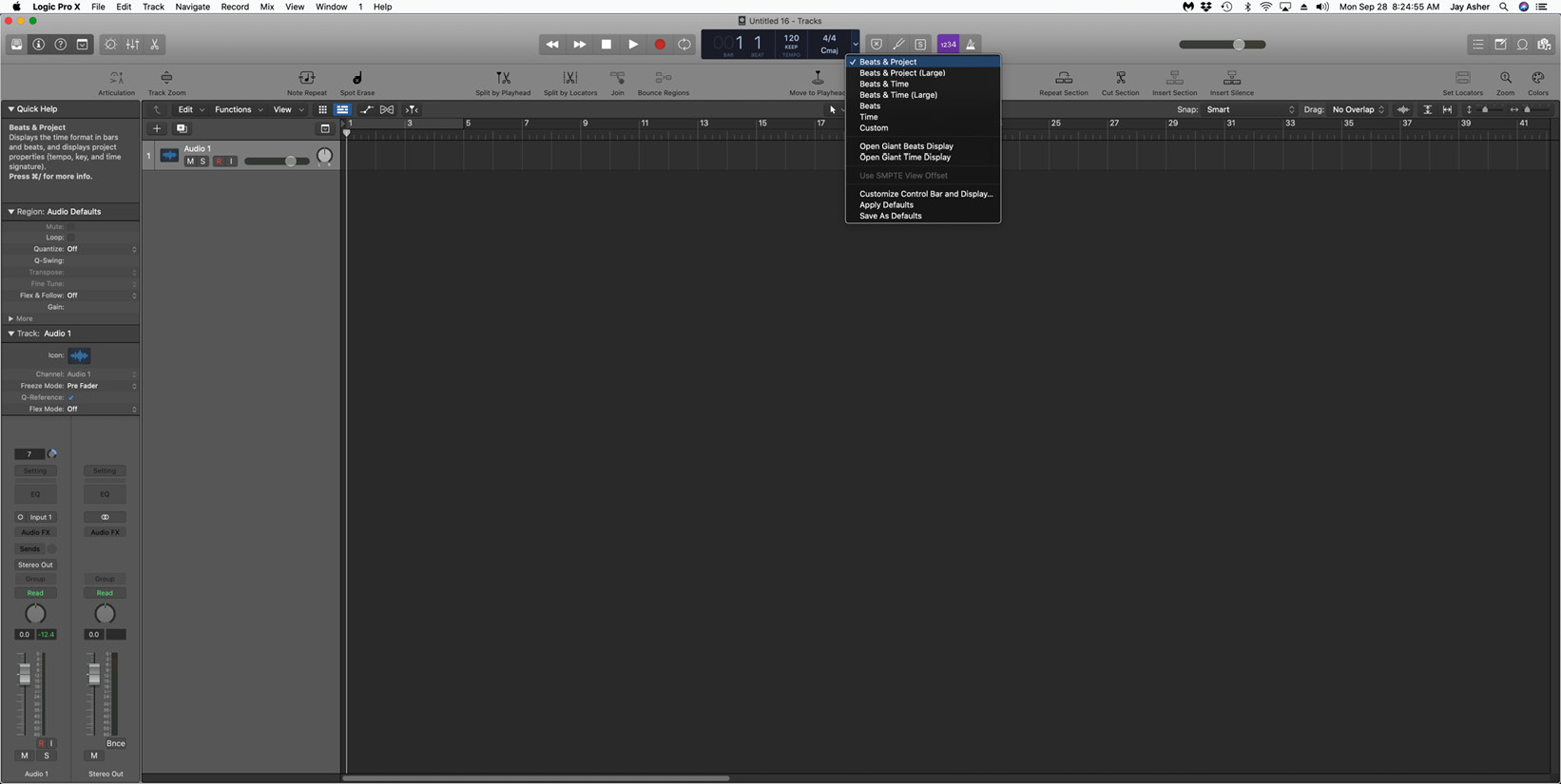Viewport: 1561px width, 784px height.
Task: Adjust the master volume slider
Action: [x=1223, y=45]
